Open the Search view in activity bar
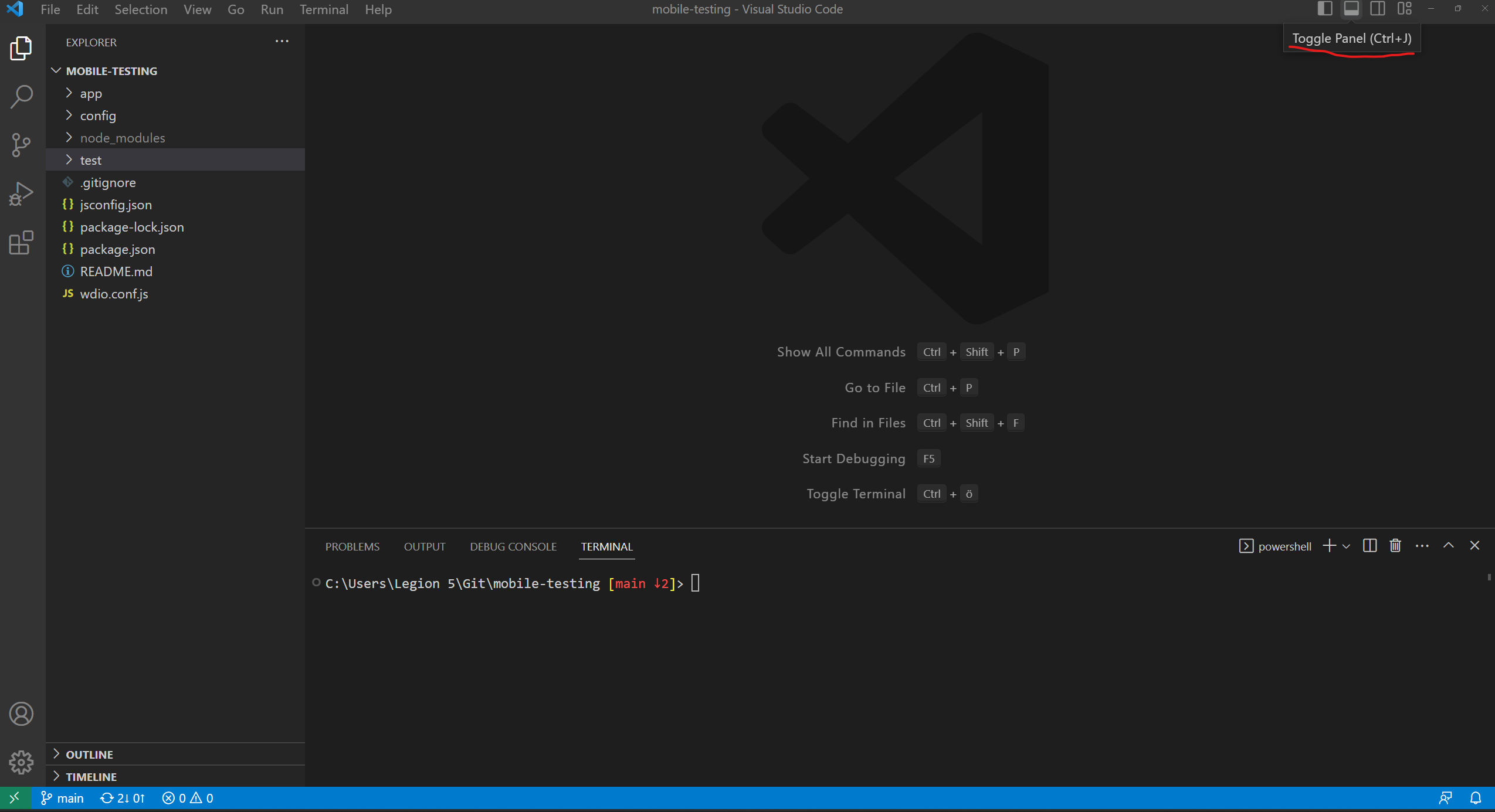The height and width of the screenshot is (812, 1495). click(21, 97)
